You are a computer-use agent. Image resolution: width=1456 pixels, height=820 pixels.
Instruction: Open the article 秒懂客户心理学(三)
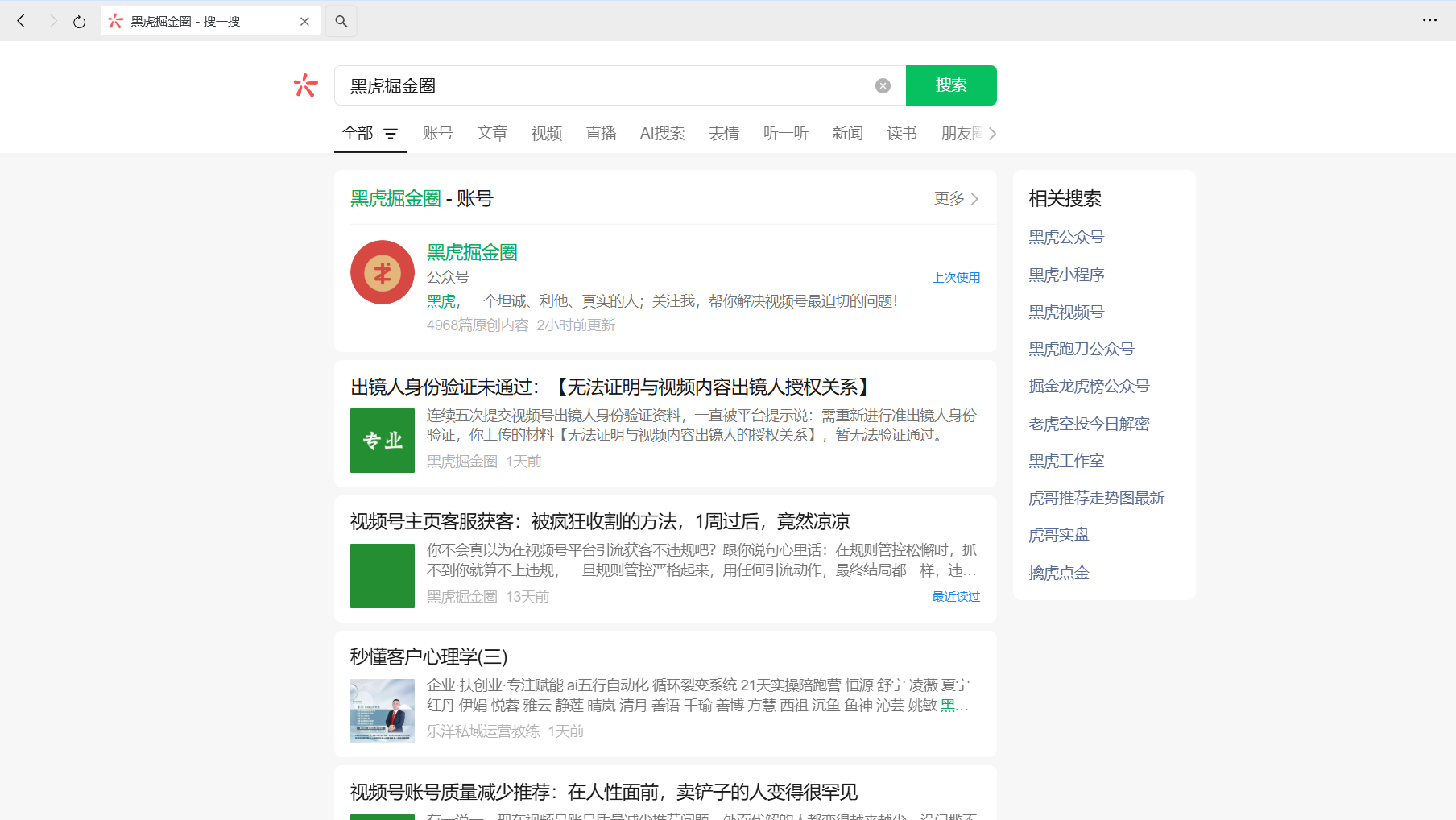coord(429,657)
